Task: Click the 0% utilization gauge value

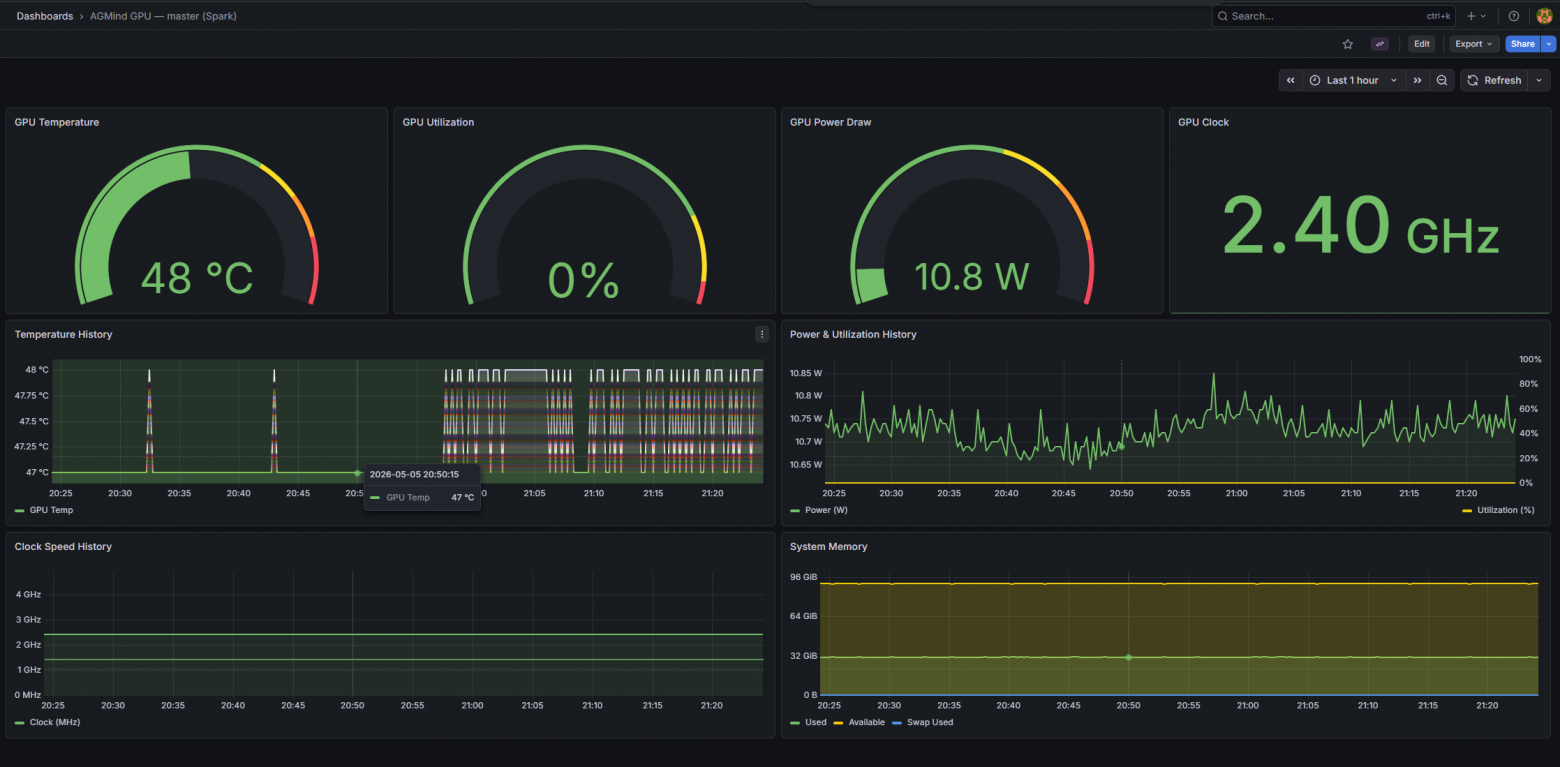Action: click(584, 280)
